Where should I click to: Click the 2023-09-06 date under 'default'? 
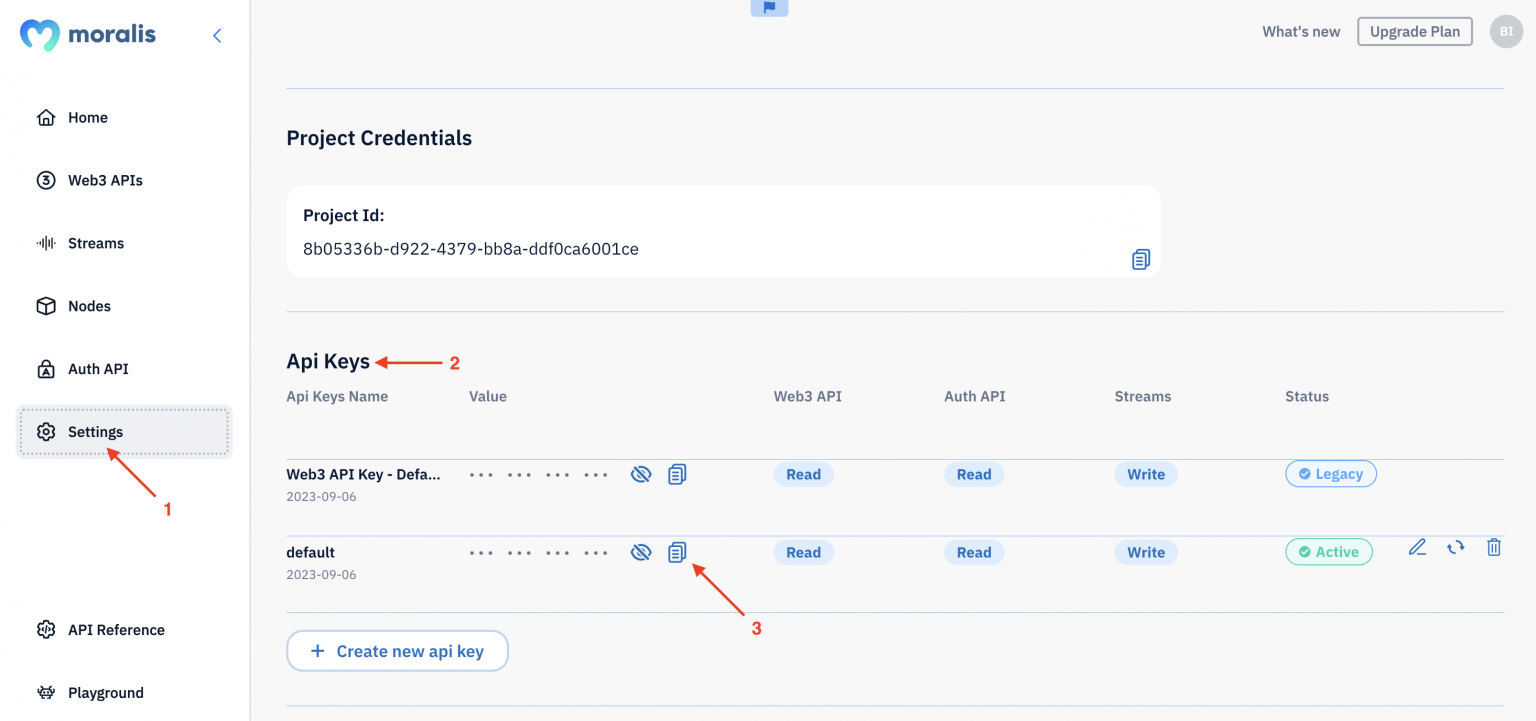(x=321, y=575)
